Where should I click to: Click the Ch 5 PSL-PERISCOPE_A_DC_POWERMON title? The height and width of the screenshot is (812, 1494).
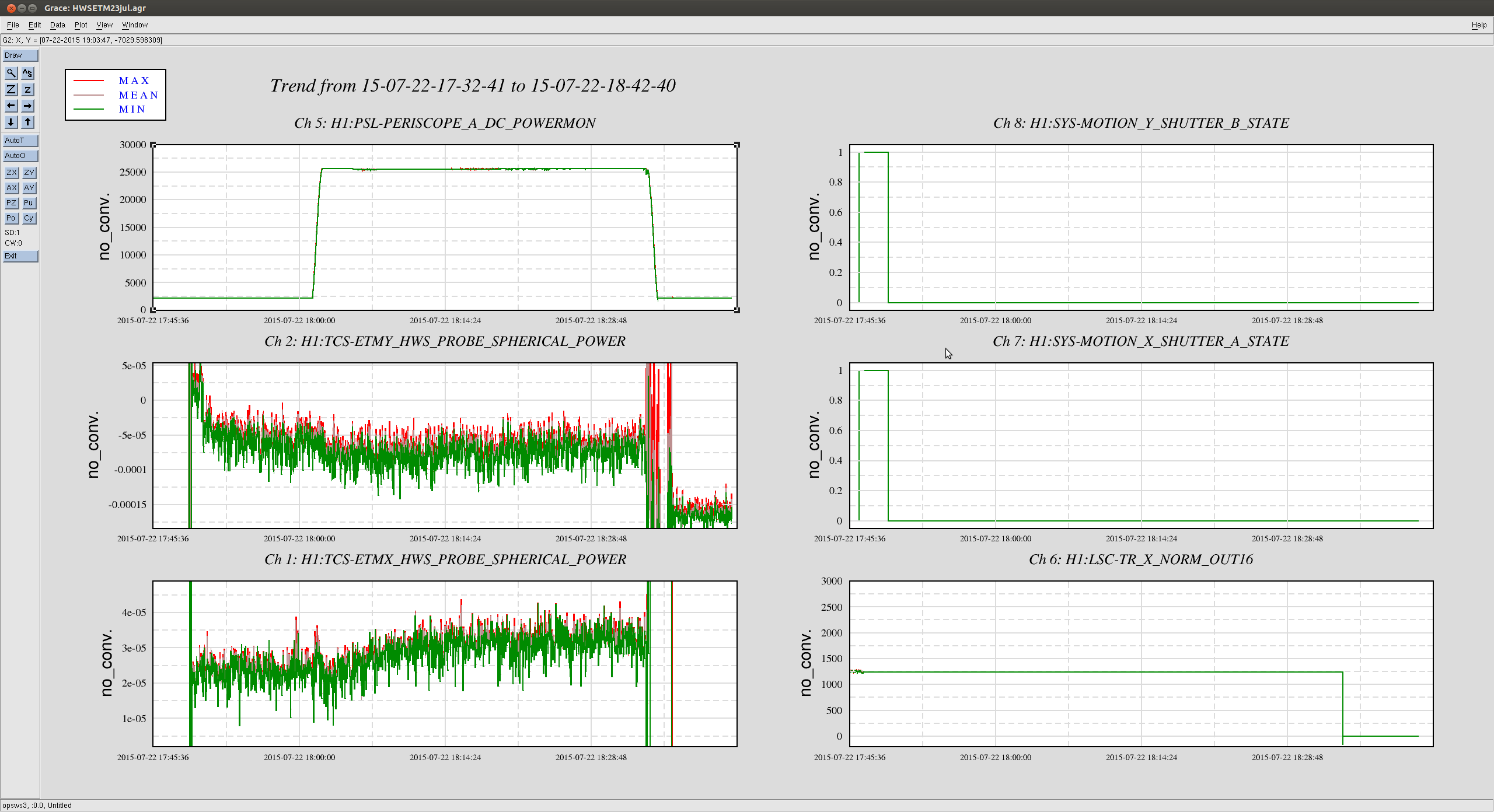(445, 123)
